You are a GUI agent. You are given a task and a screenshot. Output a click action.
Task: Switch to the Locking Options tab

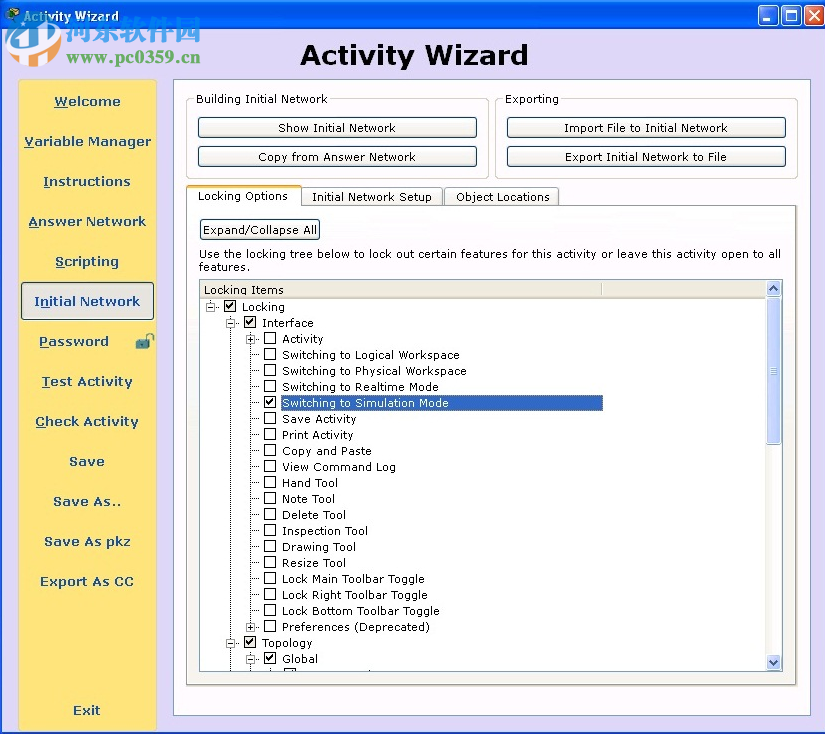[x=243, y=196]
